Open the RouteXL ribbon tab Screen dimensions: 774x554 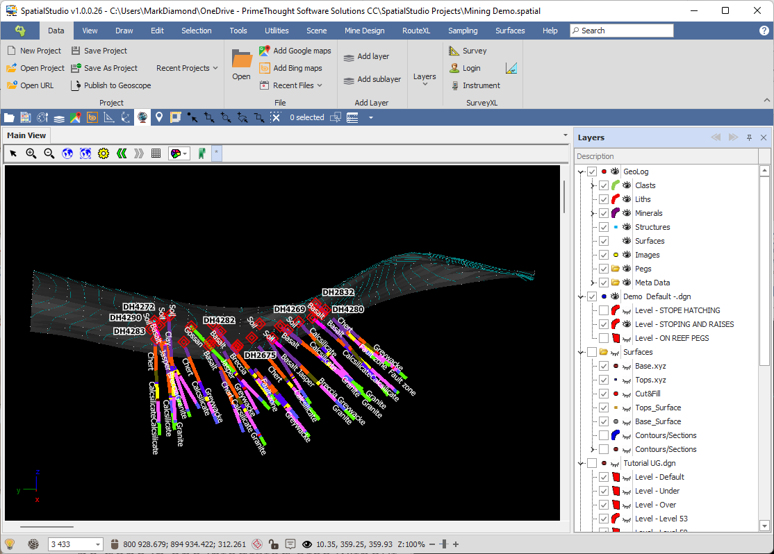tap(416, 31)
